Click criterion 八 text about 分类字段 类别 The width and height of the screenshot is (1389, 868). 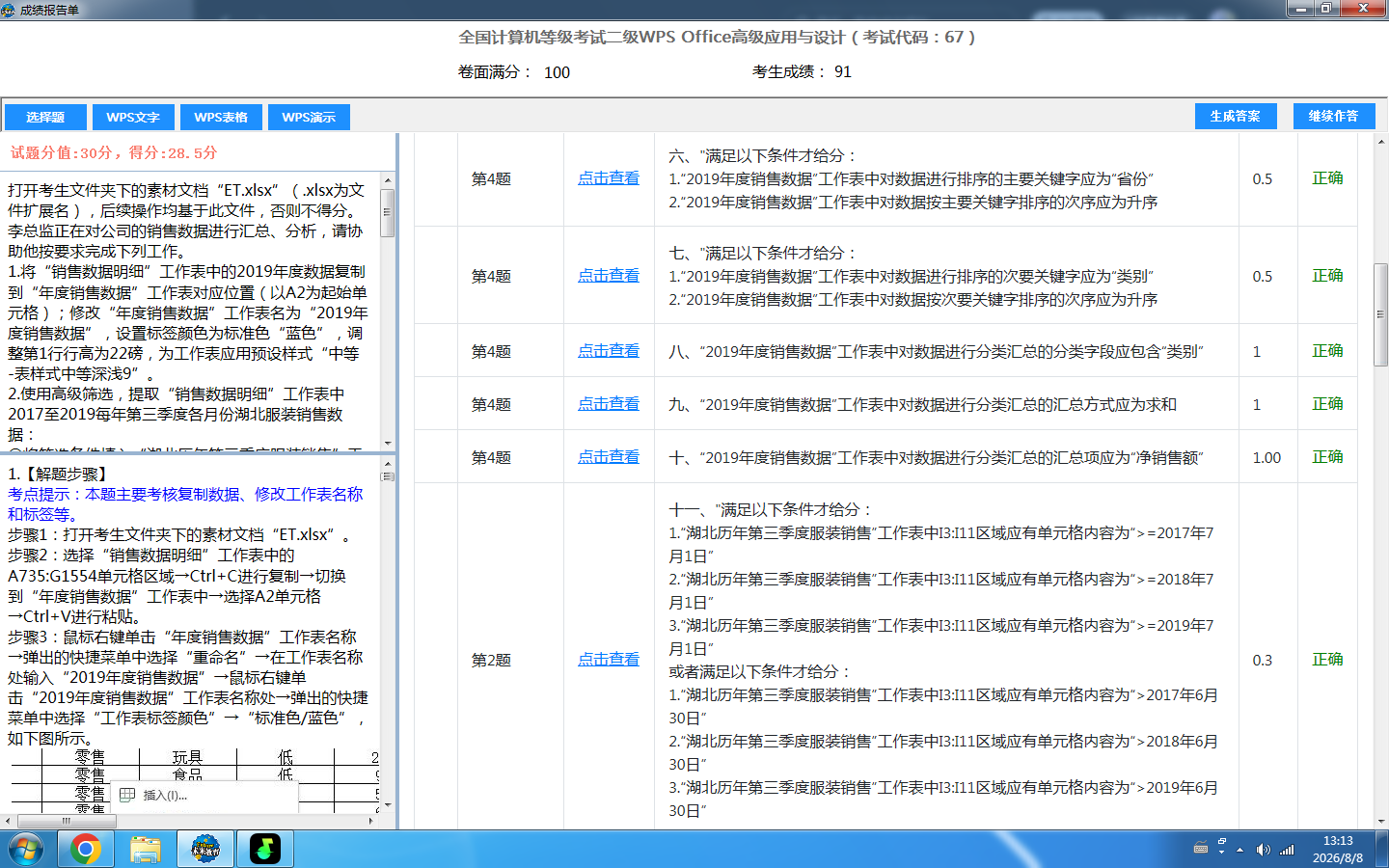pyautogui.click(x=936, y=351)
